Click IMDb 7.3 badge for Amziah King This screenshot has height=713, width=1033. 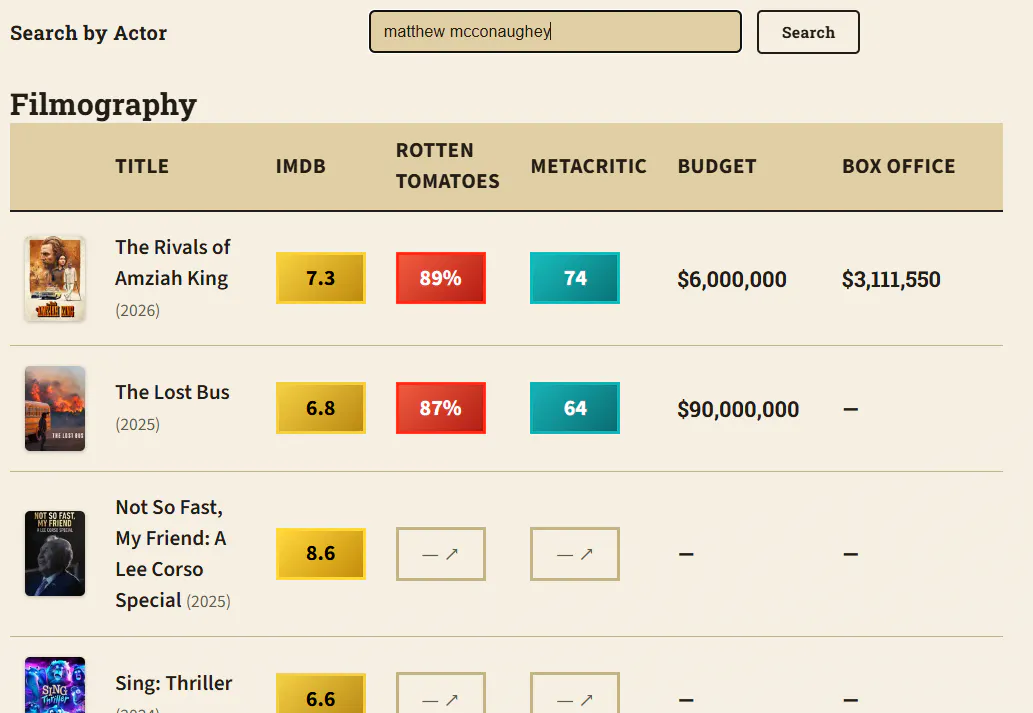[x=321, y=278]
